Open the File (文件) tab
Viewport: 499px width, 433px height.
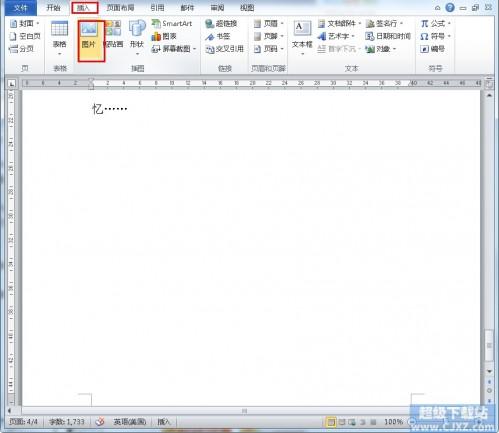[21, 8]
